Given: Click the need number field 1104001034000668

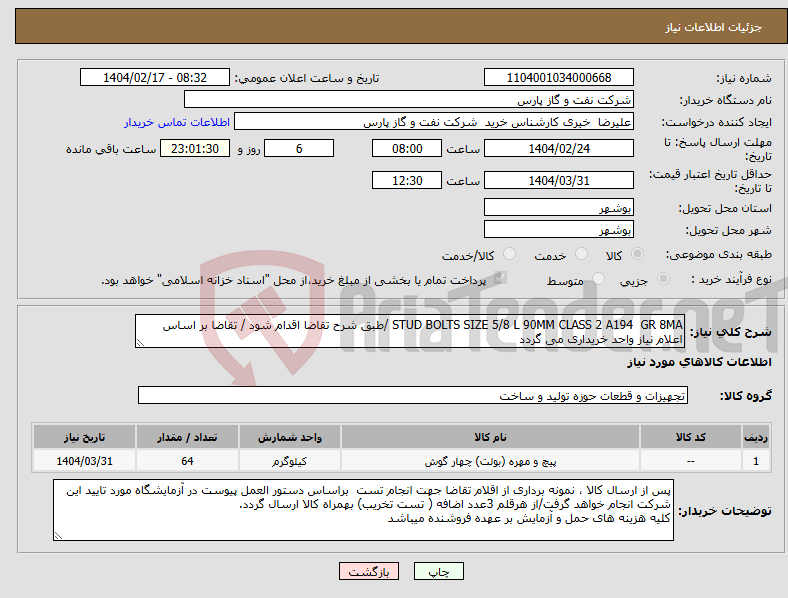Looking at the screenshot, I should (558, 77).
